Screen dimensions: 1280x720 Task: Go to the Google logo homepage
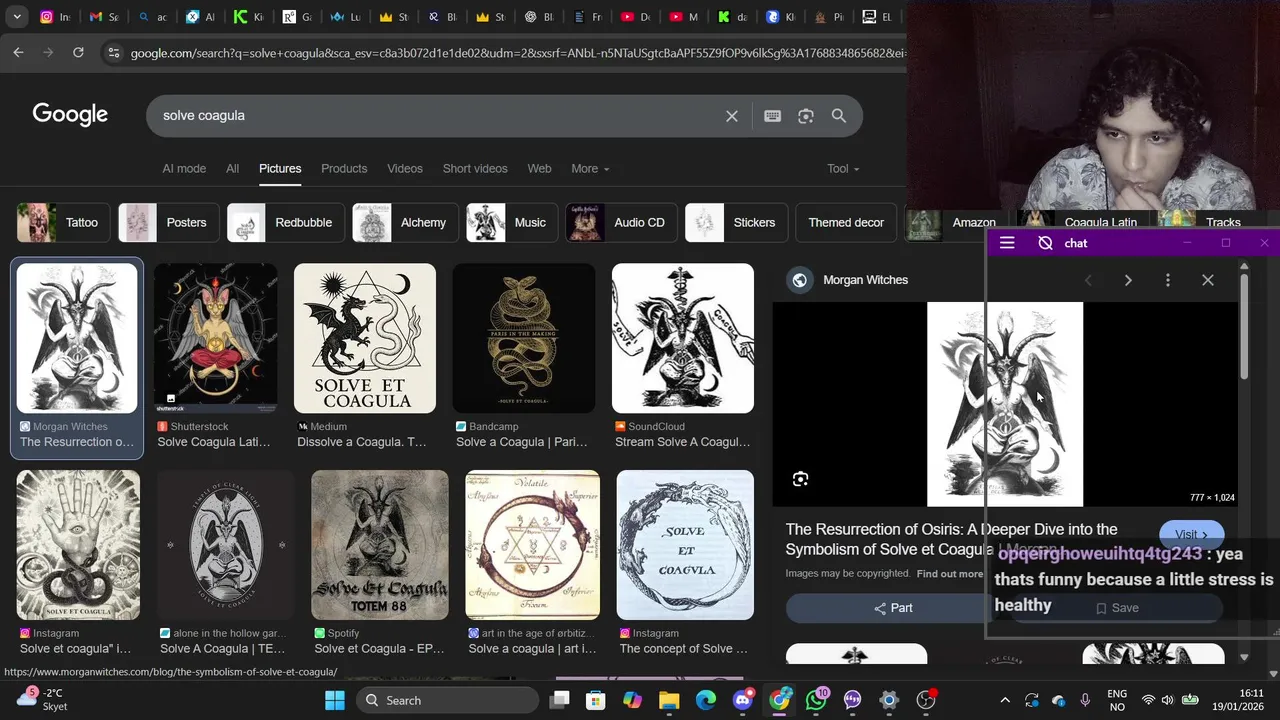coord(70,115)
